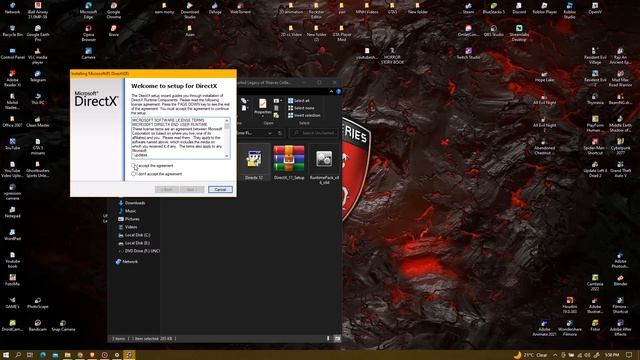
Task: Select Snap Camera desktop icon
Action: pyautogui.click(x=63, y=325)
